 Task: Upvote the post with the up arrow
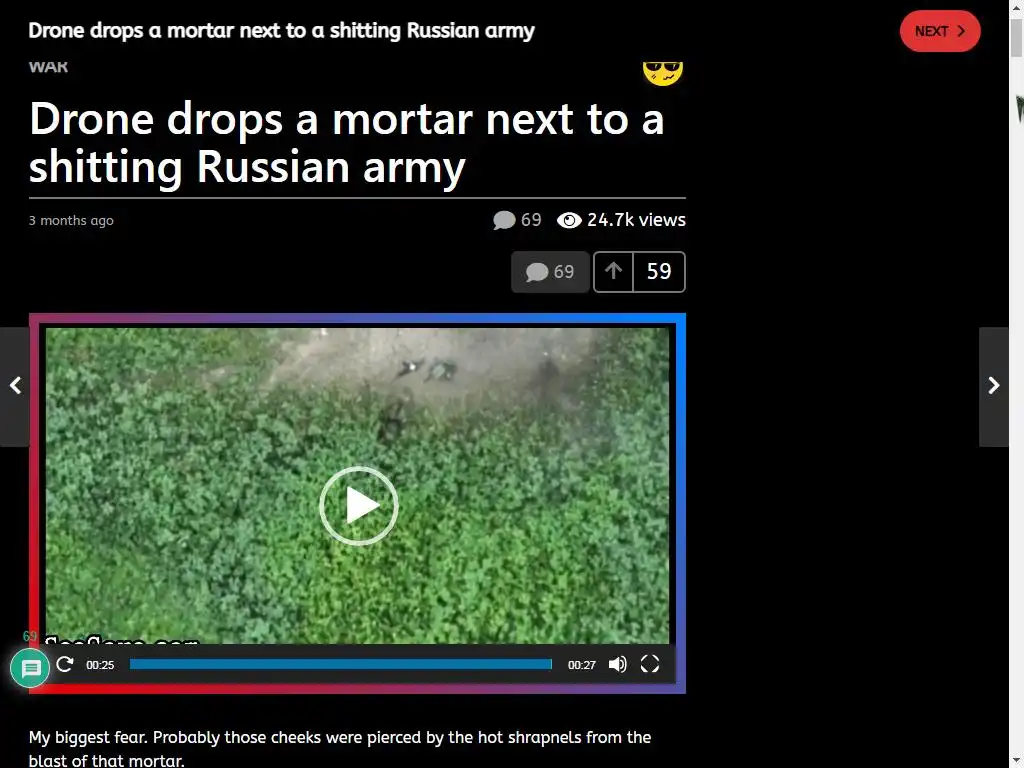tap(613, 271)
